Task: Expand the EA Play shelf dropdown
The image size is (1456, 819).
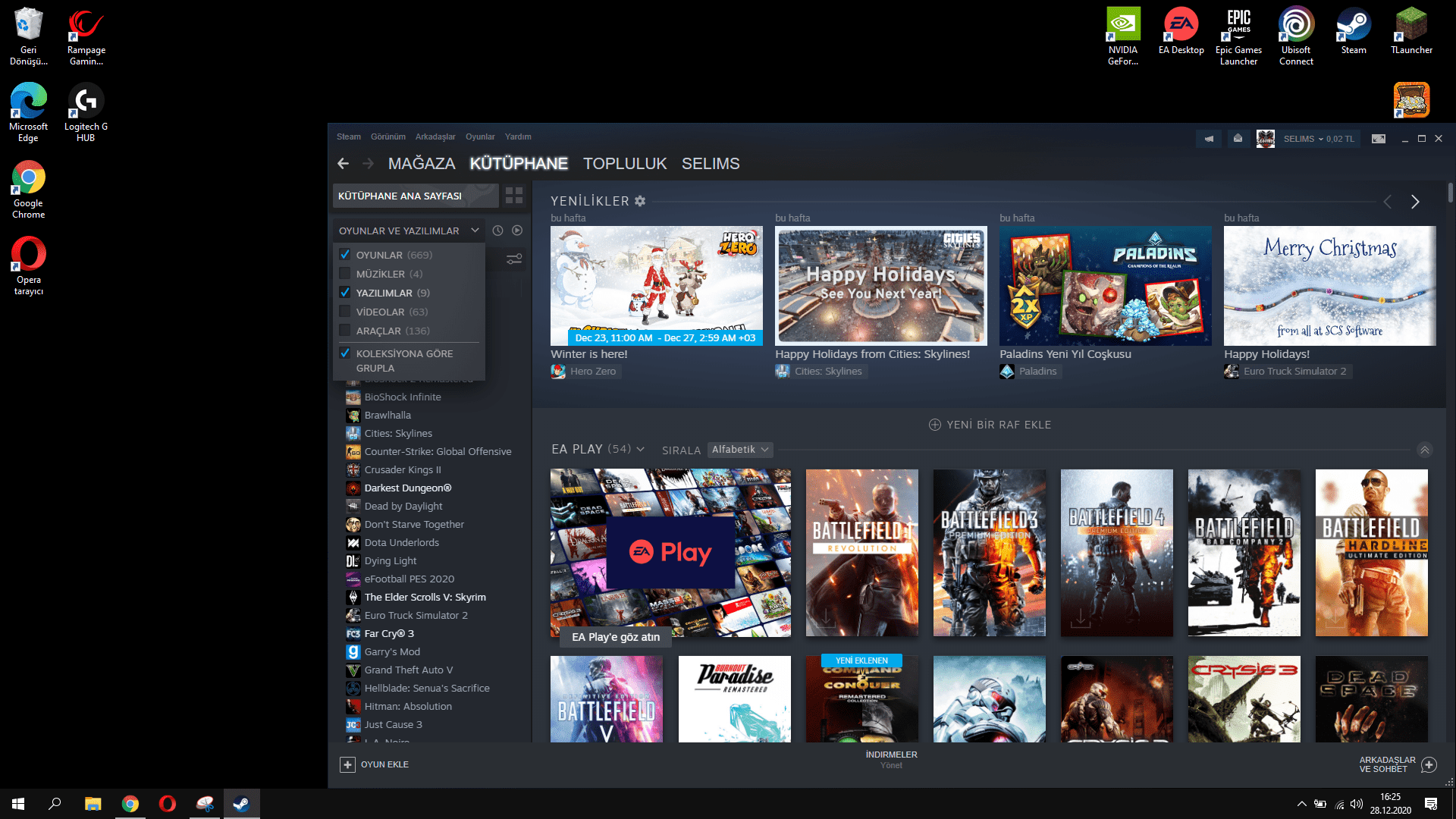Action: tap(641, 449)
